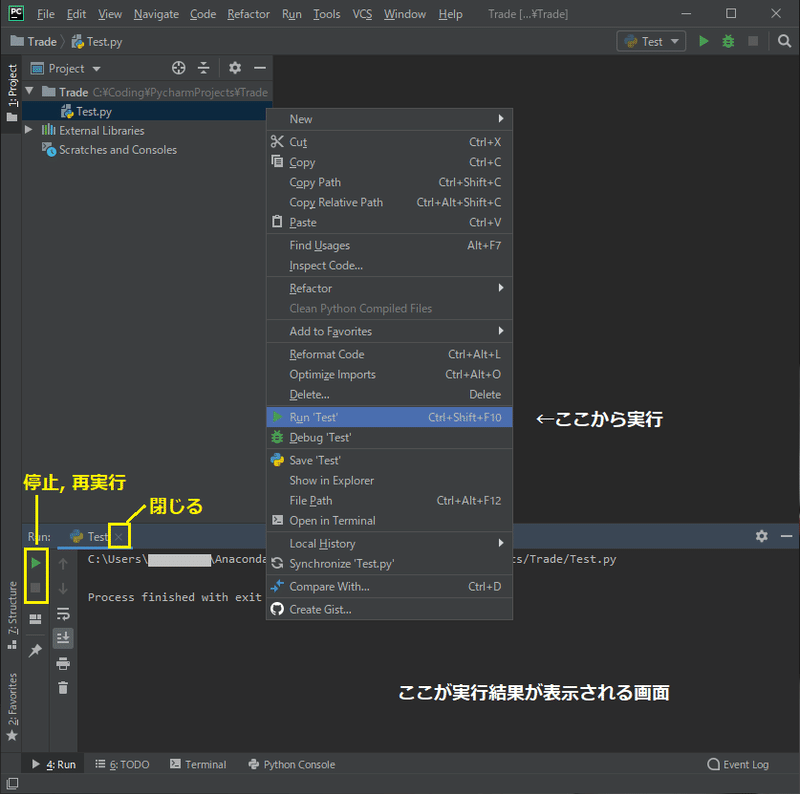800x794 pixels.
Task: Expand the New submenu
Action: pyautogui.click(x=389, y=119)
